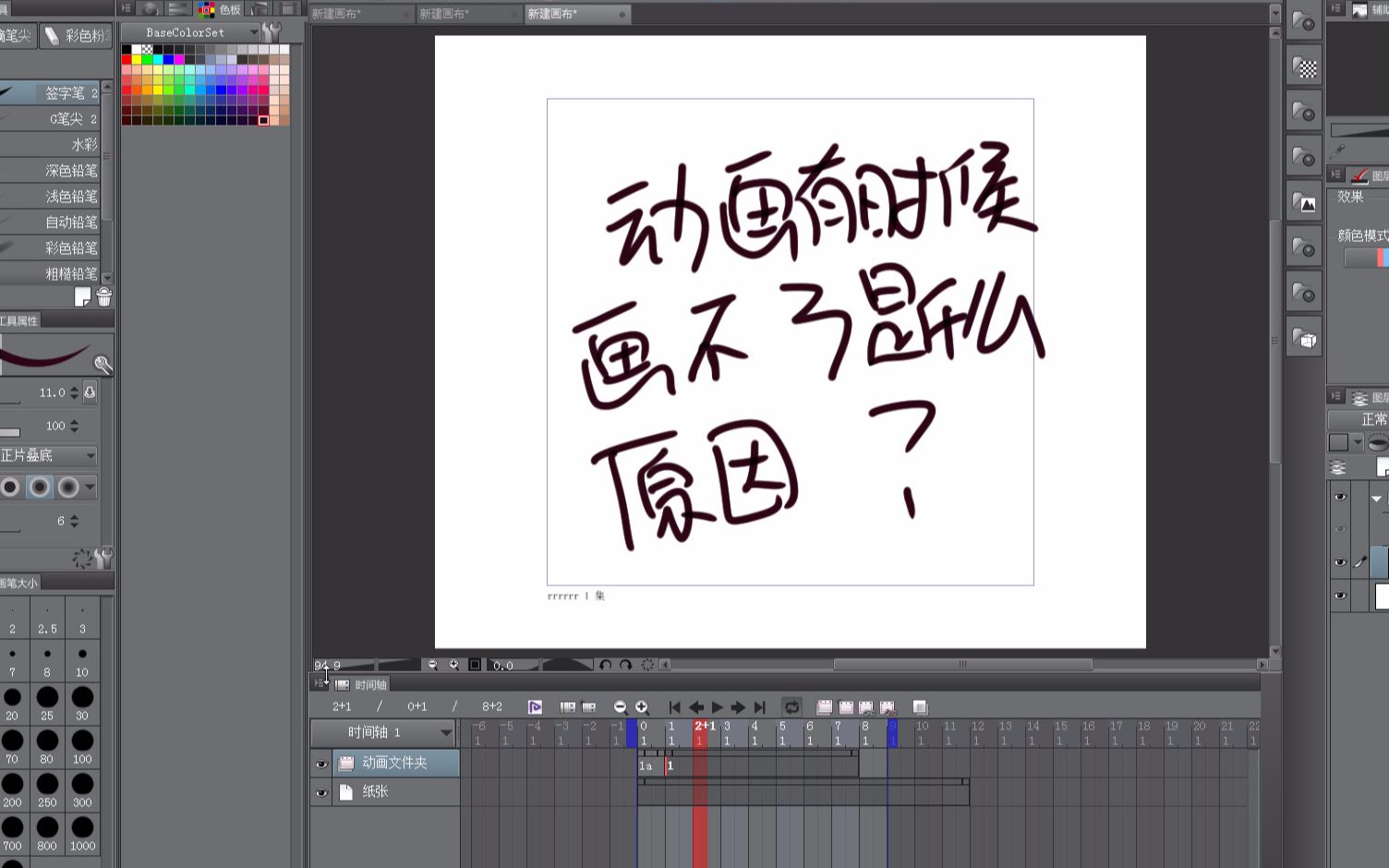
Task: Toggle visibility of the 动画文件夹 layer
Action: click(x=321, y=764)
